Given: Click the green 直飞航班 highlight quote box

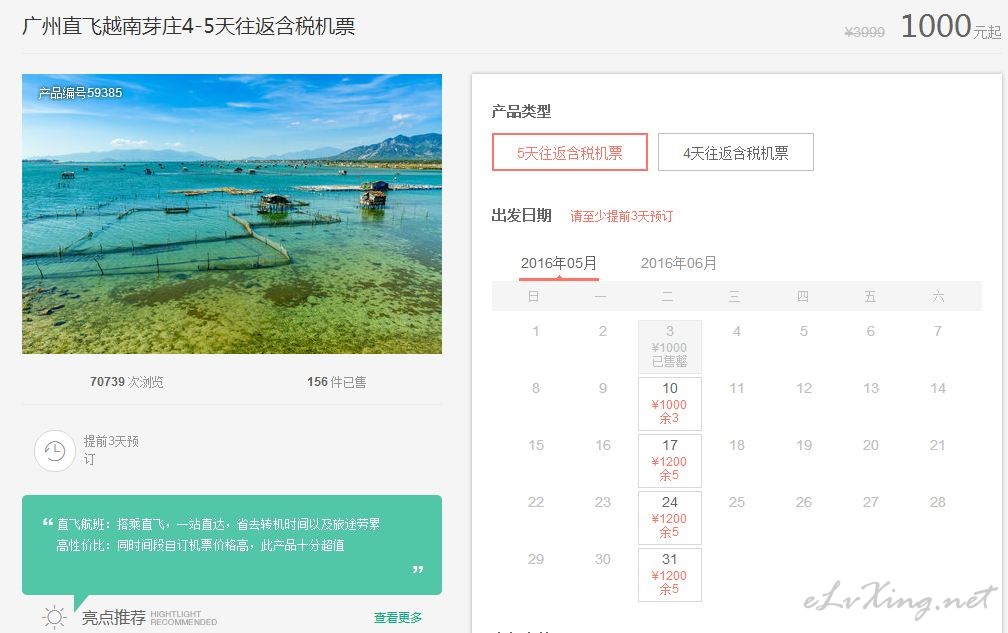Looking at the screenshot, I should [232, 545].
